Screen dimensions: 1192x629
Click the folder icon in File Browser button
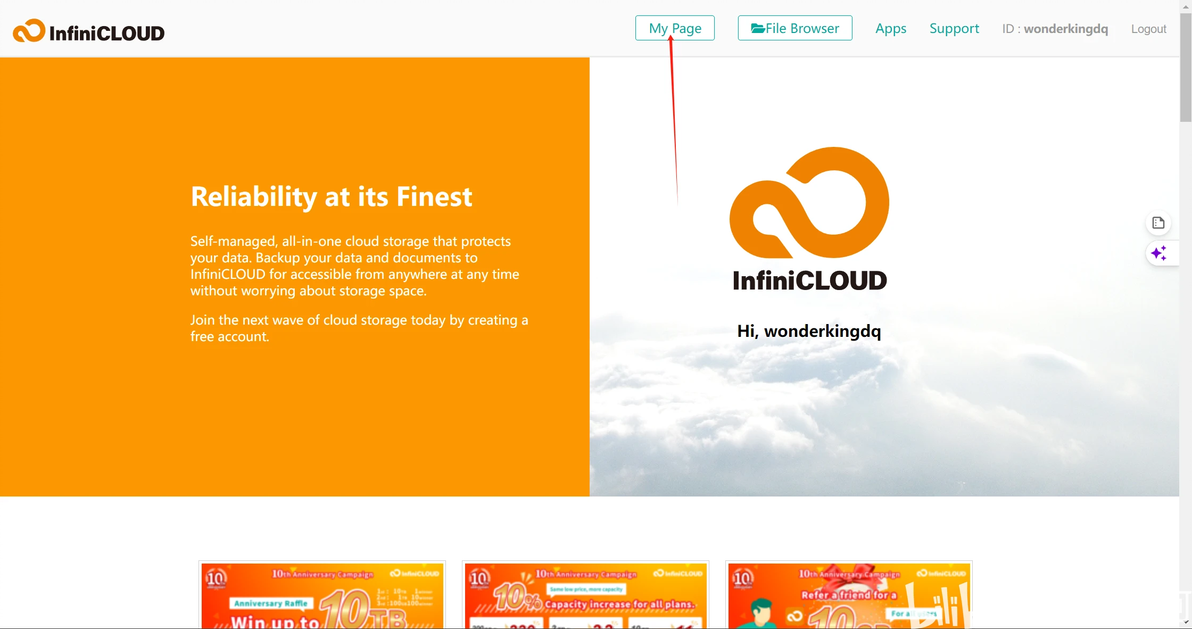758,28
